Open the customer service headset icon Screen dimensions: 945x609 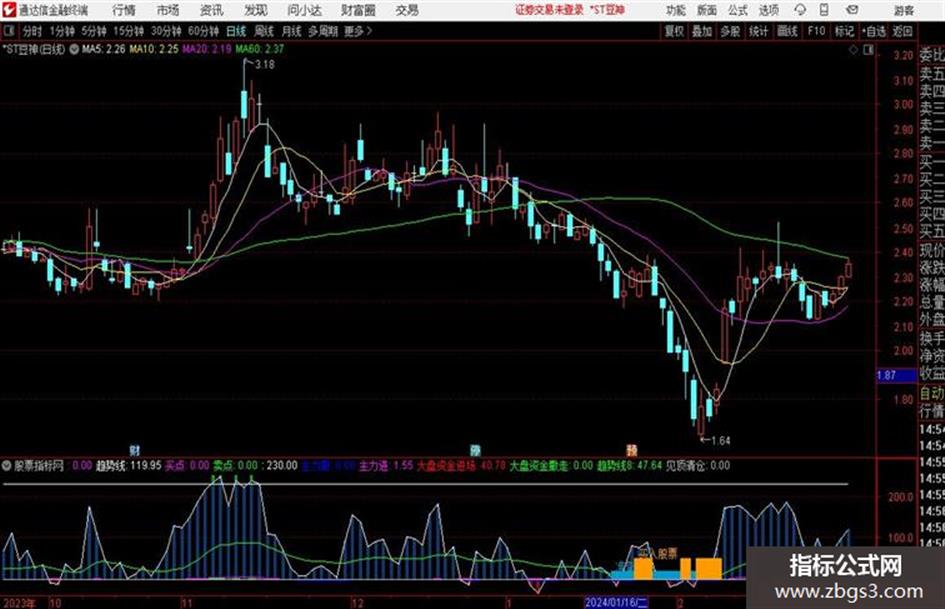[800, 10]
